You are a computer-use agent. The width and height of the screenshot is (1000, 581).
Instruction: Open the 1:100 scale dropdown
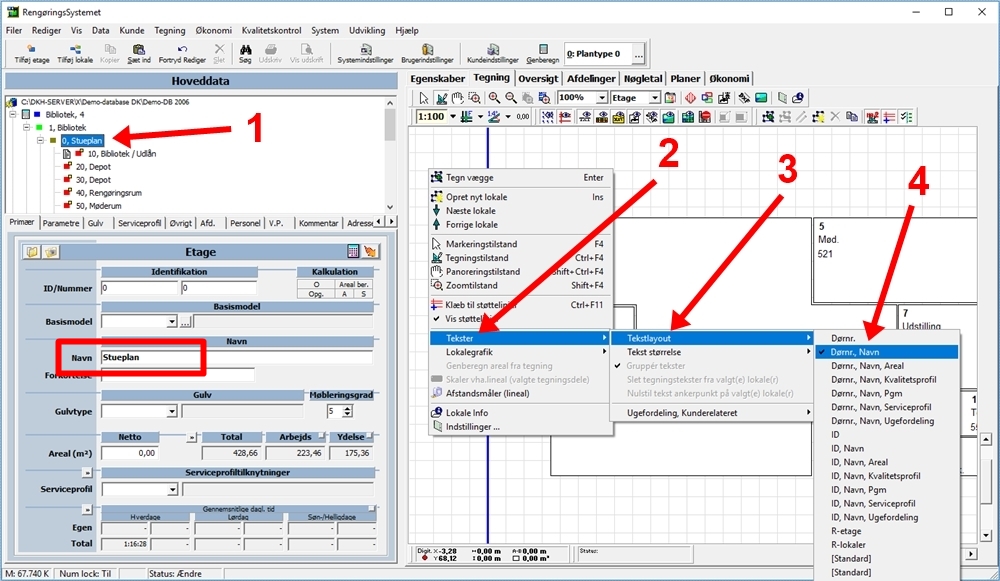click(453, 117)
